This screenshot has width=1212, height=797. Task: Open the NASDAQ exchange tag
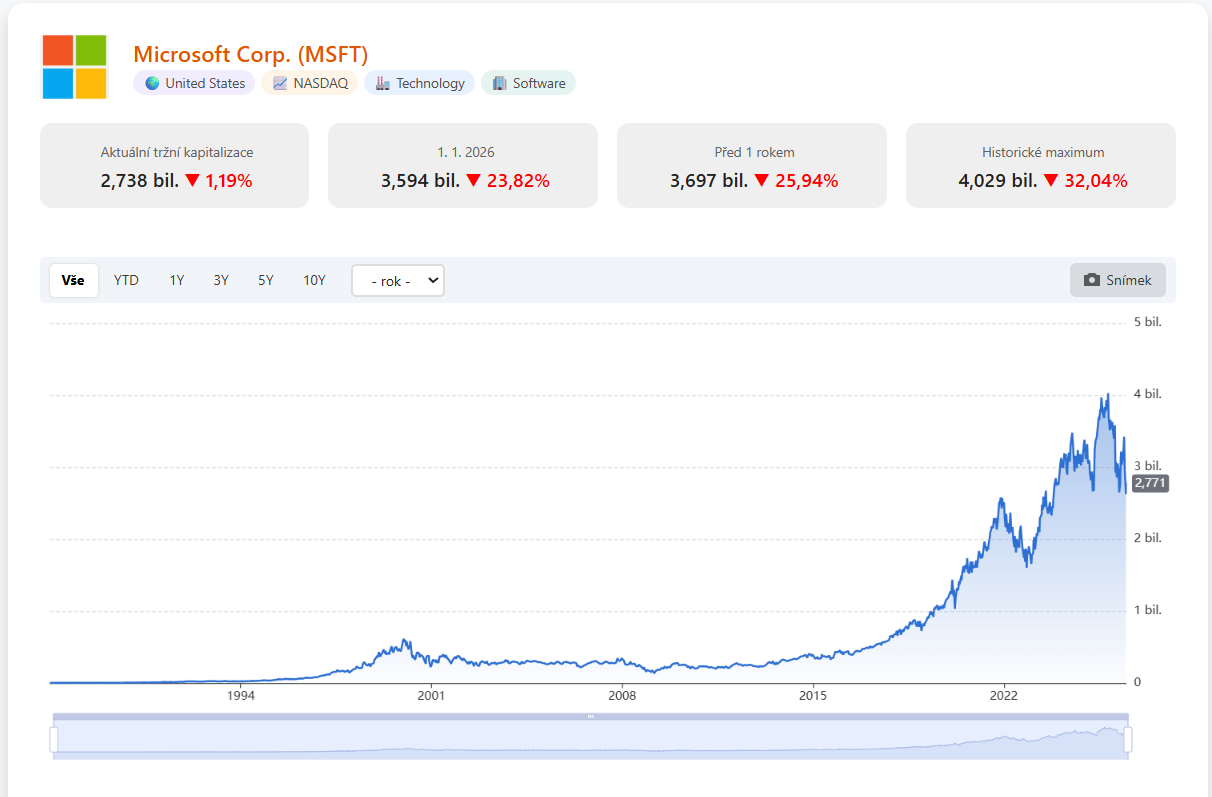310,83
